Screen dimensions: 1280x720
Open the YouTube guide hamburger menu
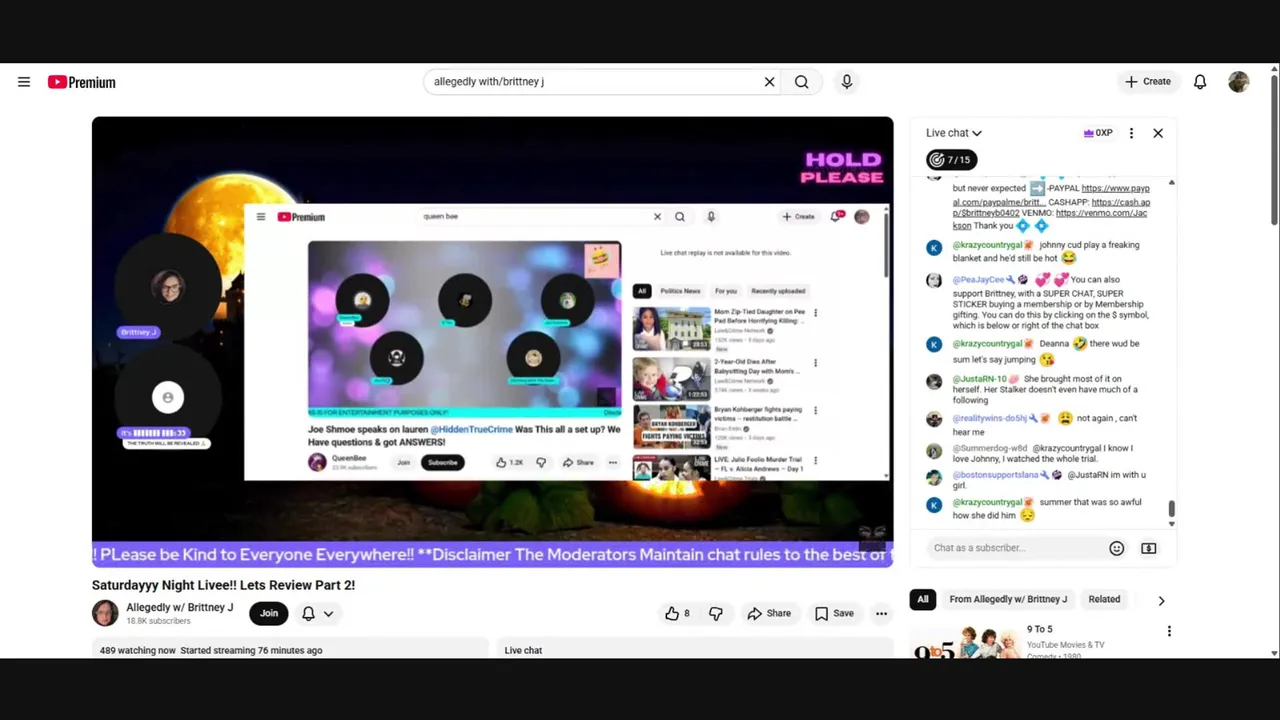click(x=24, y=82)
